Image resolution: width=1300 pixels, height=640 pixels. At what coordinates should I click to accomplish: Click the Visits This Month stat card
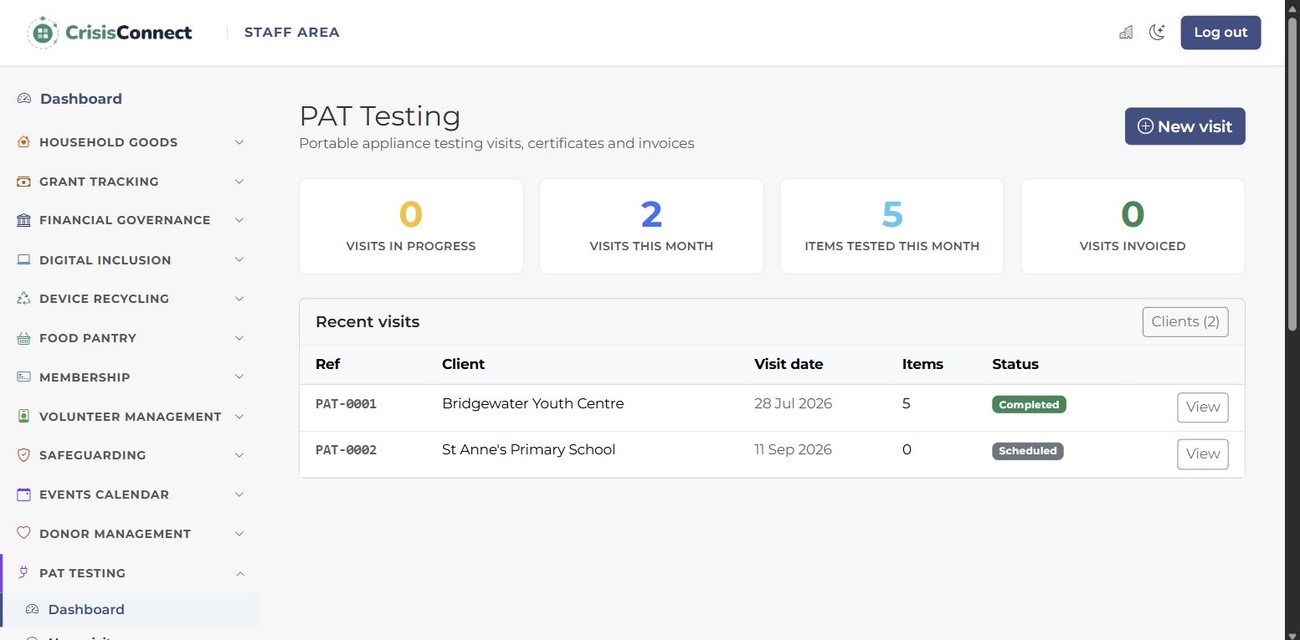pyautogui.click(x=651, y=226)
